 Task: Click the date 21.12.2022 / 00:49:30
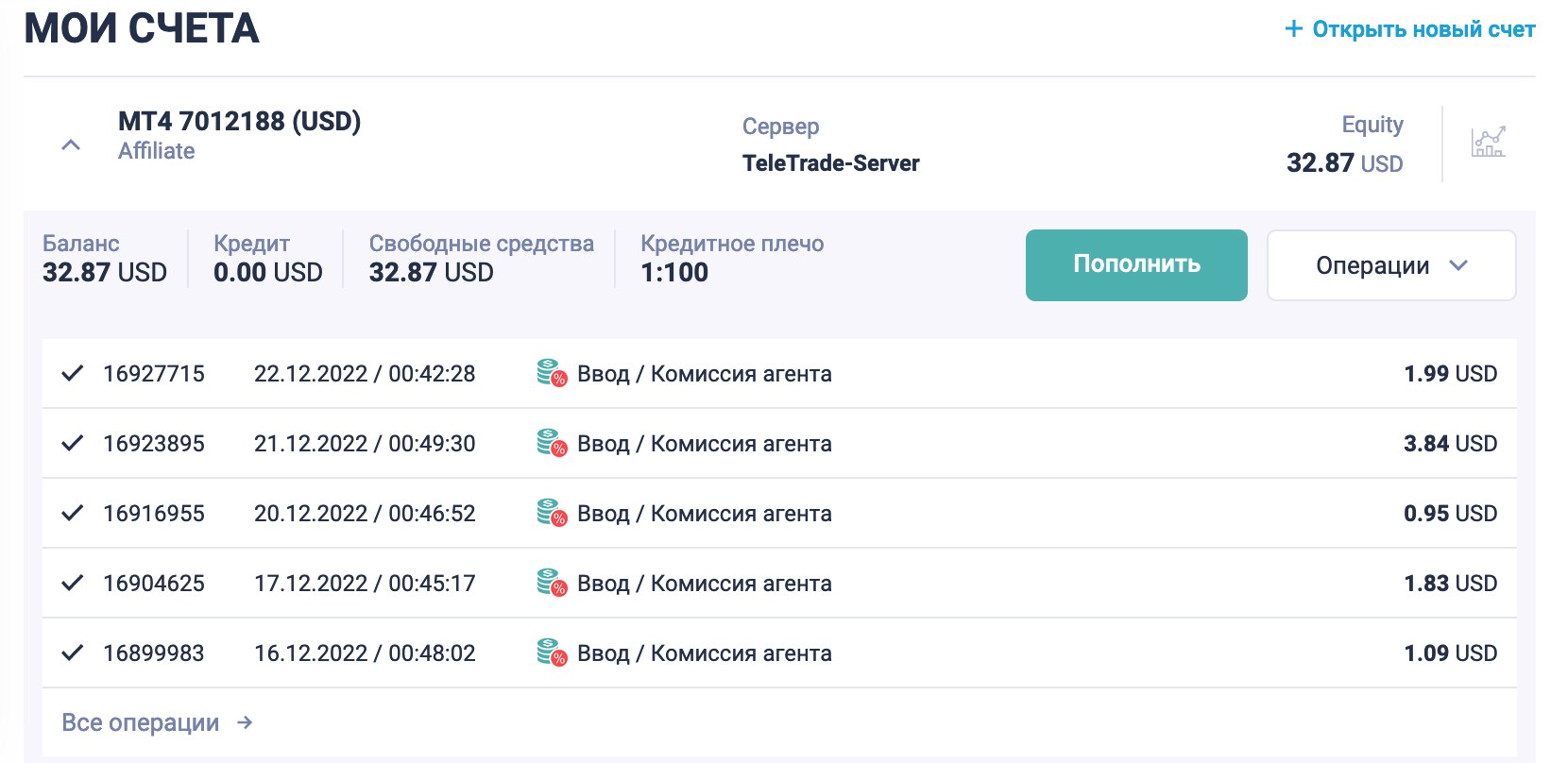[365, 444]
